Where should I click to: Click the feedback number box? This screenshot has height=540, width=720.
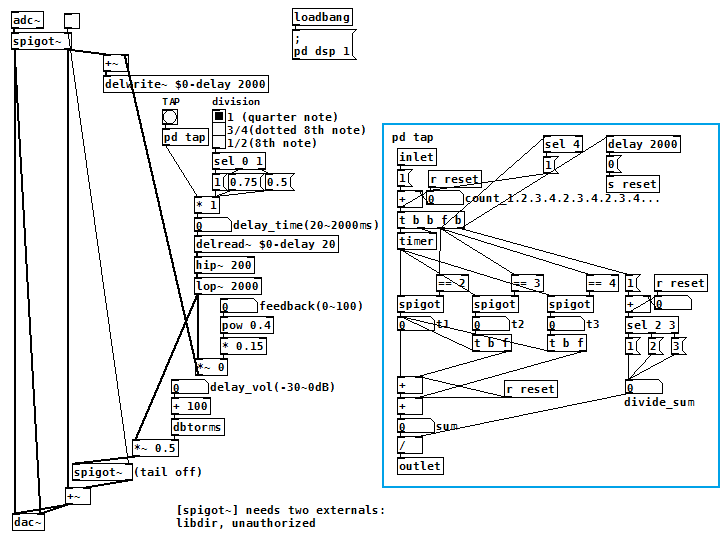239,306
